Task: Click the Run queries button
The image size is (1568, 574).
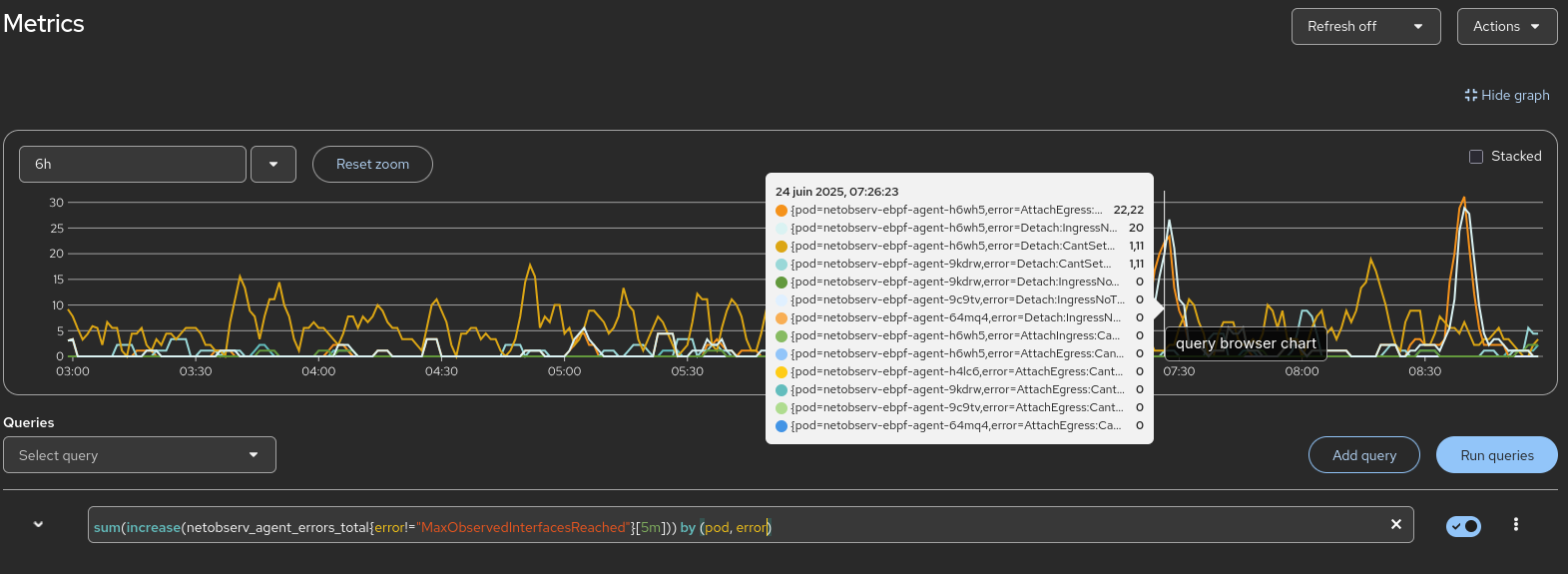Action: coord(1496,455)
